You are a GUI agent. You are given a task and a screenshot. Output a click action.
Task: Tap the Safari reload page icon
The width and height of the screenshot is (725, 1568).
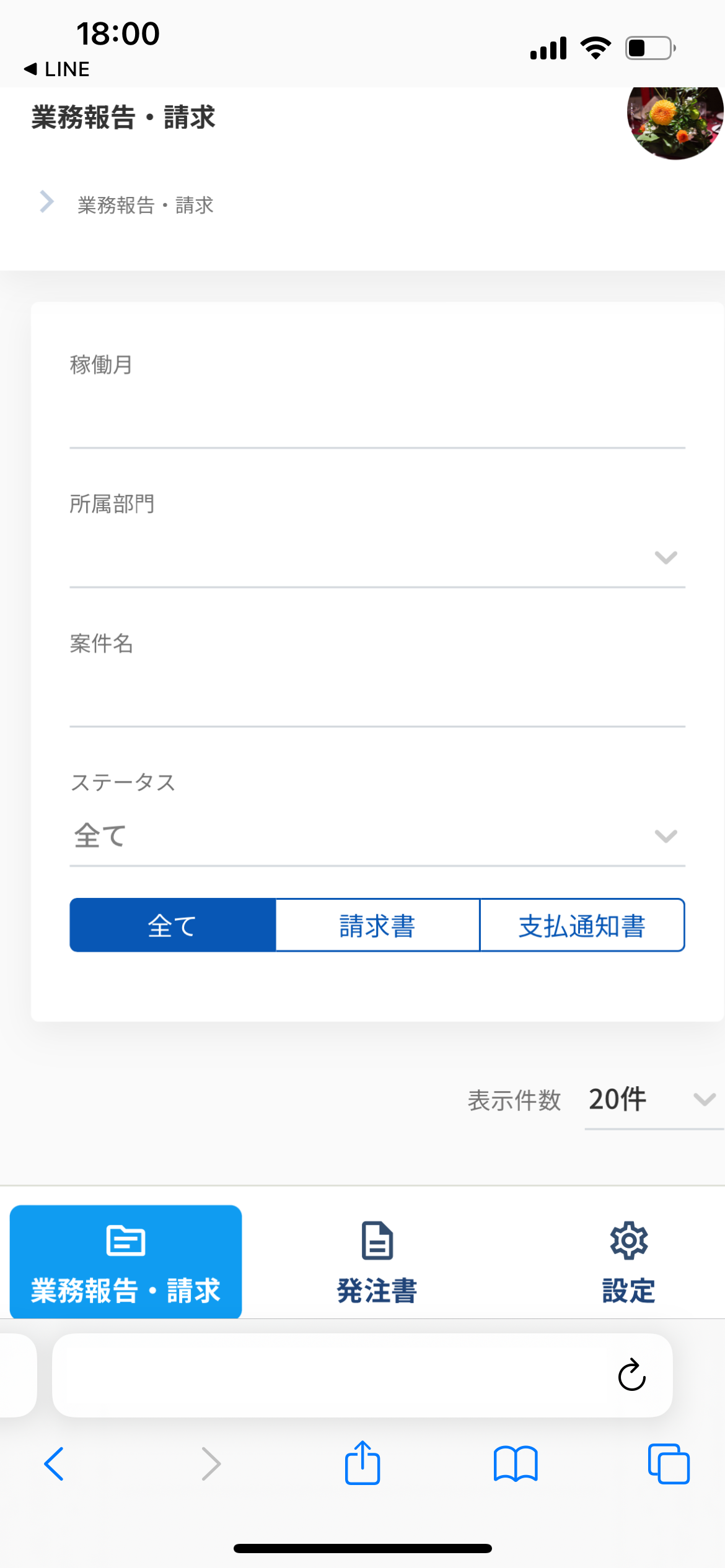(x=631, y=1375)
